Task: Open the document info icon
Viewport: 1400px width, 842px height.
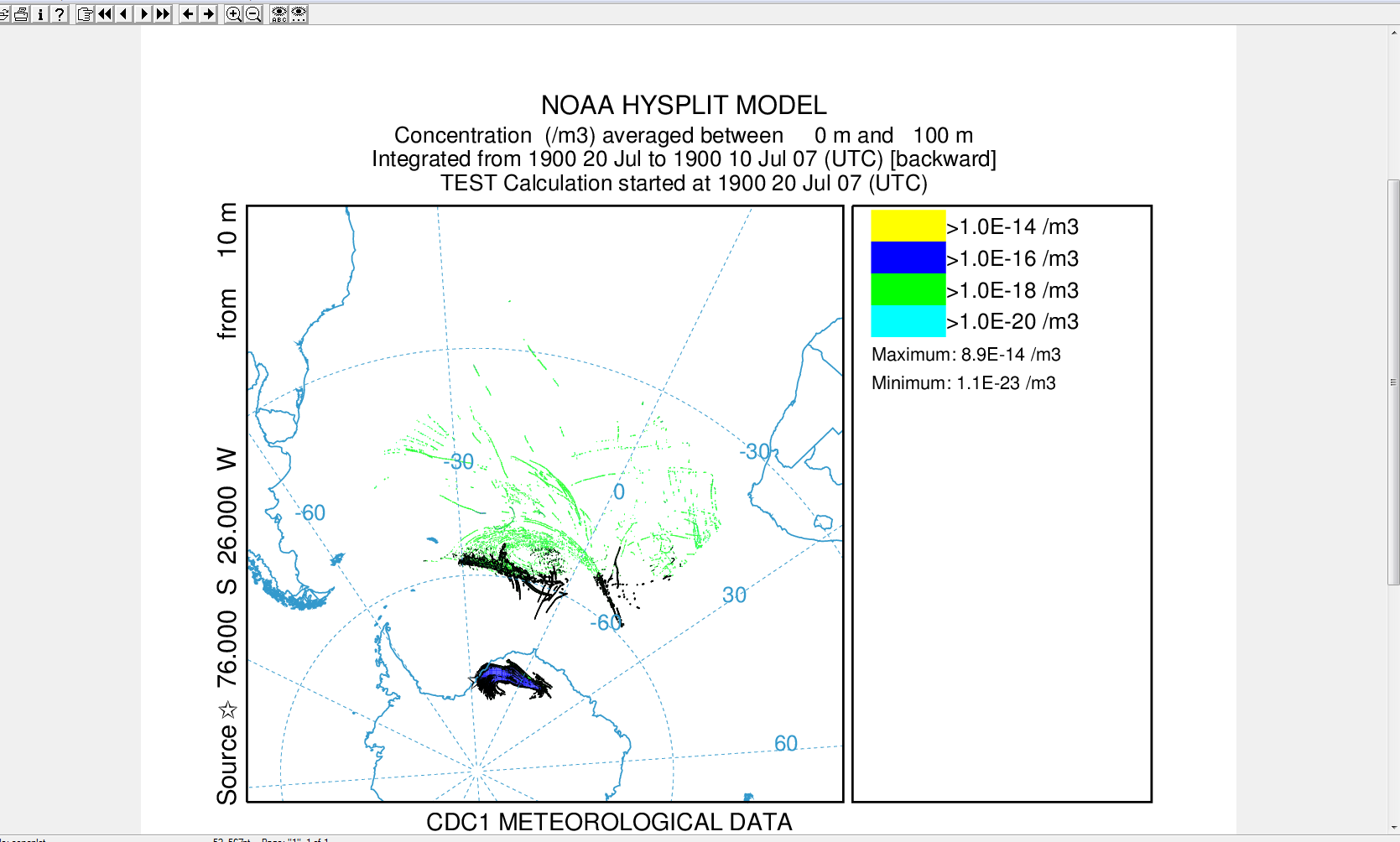Action: [x=40, y=13]
